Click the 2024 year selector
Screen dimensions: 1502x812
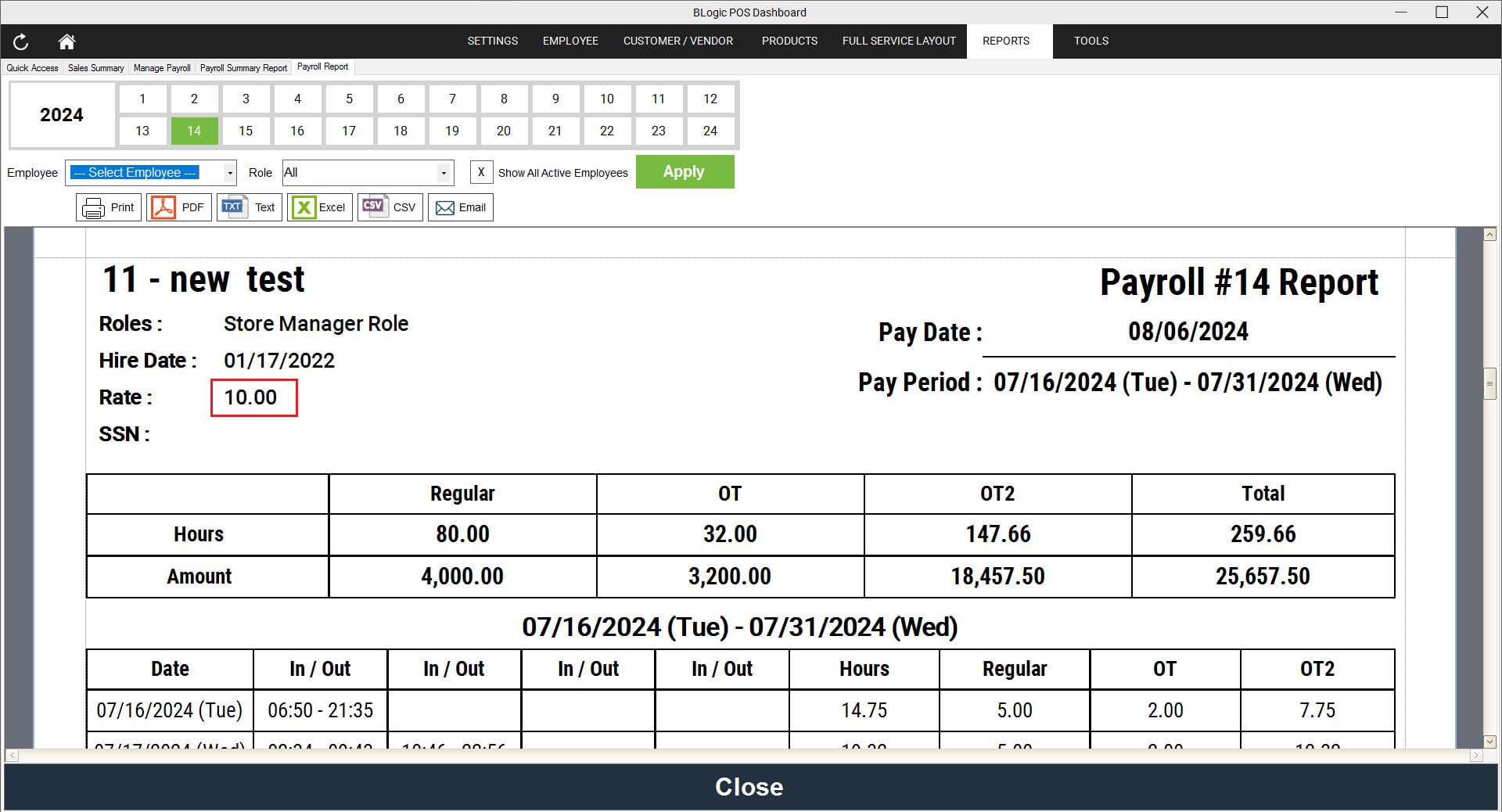(62, 115)
